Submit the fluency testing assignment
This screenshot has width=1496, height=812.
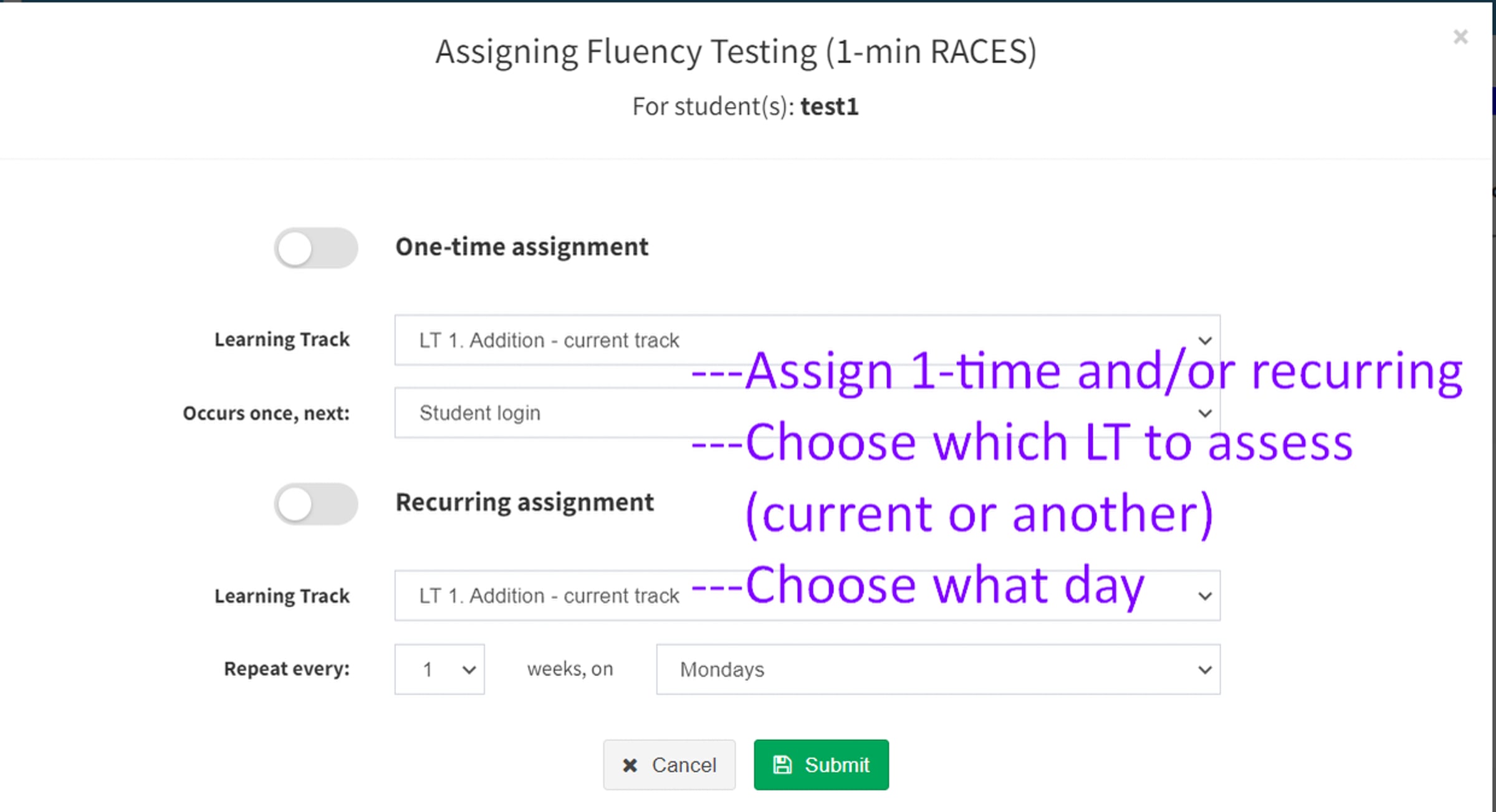pos(821,765)
